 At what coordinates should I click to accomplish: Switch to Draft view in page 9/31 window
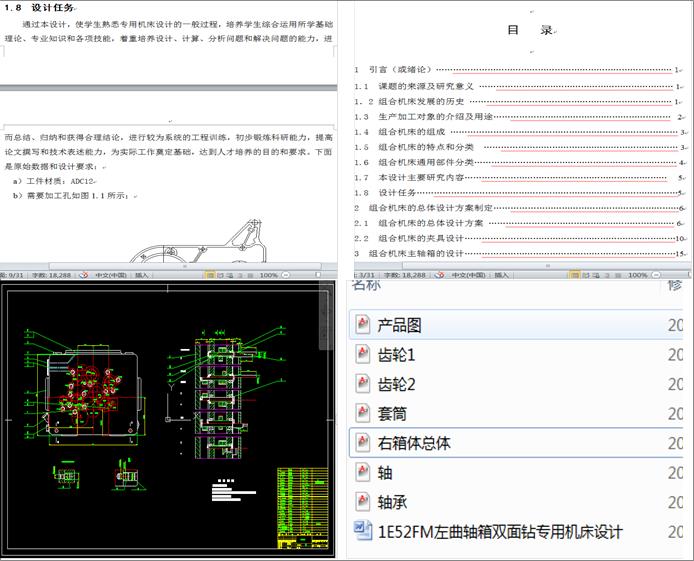[250, 275]
